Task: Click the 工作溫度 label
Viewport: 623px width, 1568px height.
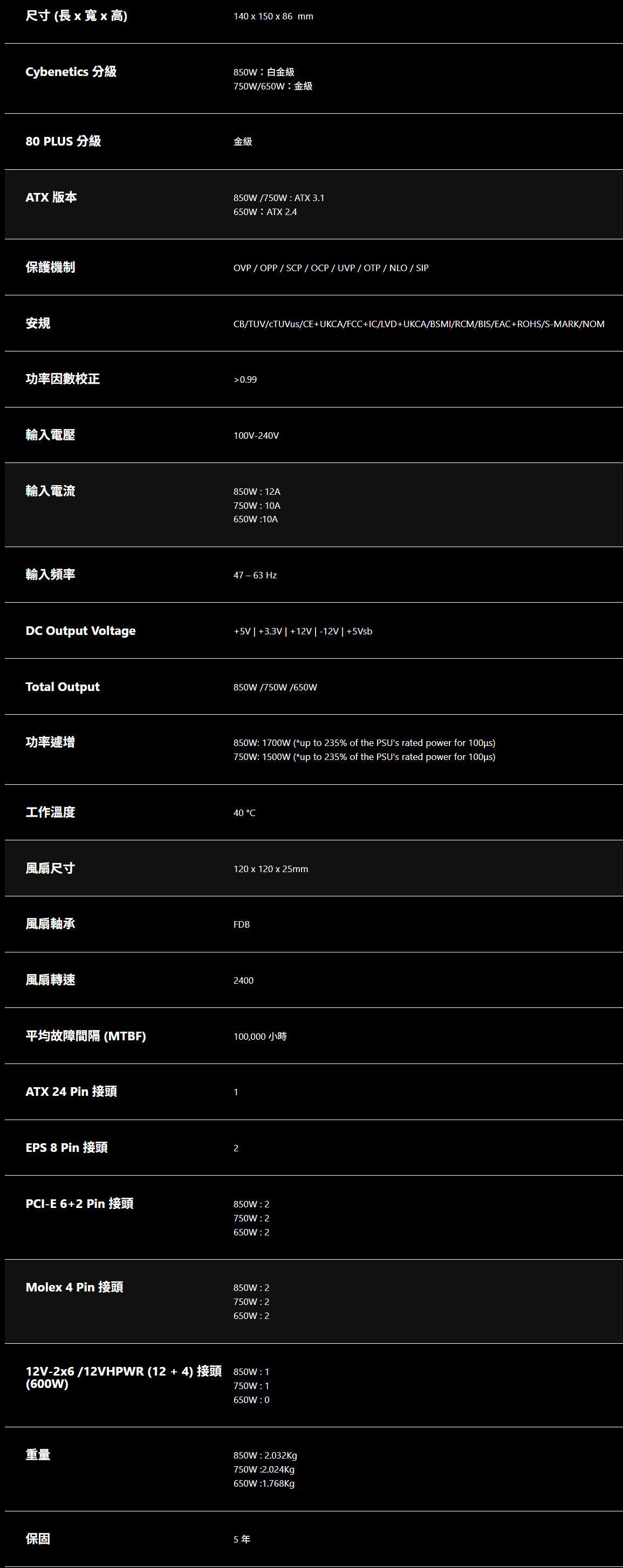Action: 50,812
